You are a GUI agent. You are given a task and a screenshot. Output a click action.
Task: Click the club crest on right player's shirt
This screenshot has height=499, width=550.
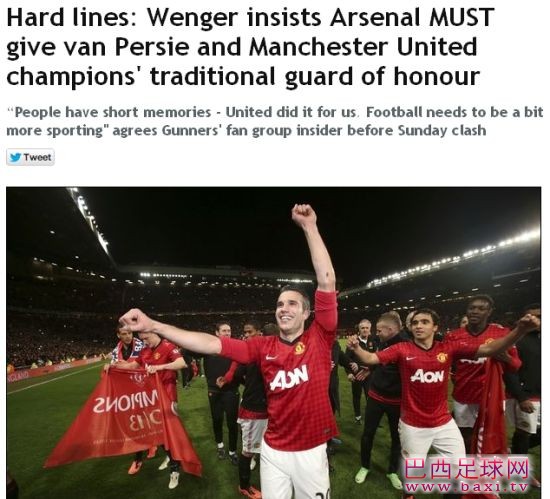(442, 357)
